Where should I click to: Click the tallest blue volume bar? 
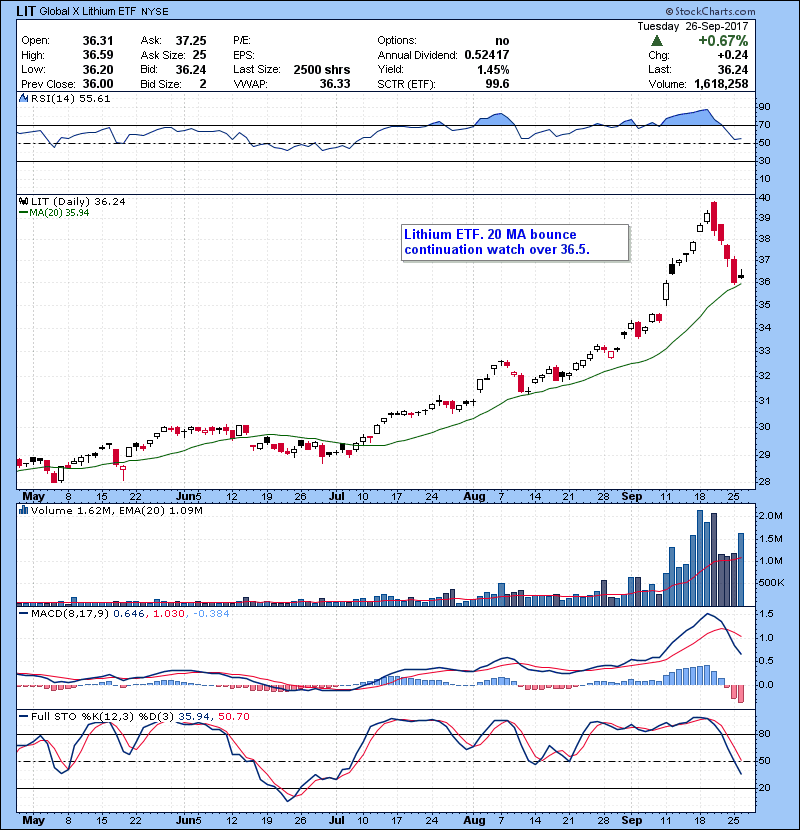click(x=700, y=558)
